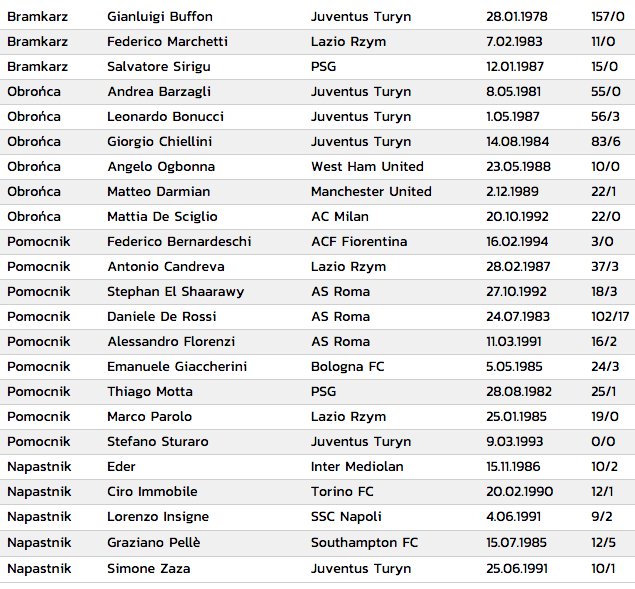Viewport: 635px width, 589px height.
Task: Click Simone Zaza's Napastnik position cell
Action: pyautogui.click(x=39, y=569)
